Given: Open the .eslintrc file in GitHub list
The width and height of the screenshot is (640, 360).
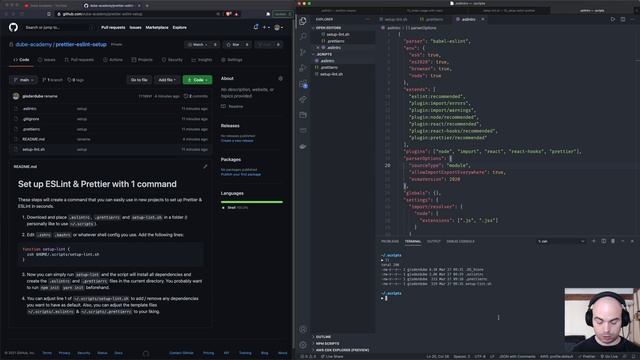Looking at the screenshot, I should click(29, 109).
